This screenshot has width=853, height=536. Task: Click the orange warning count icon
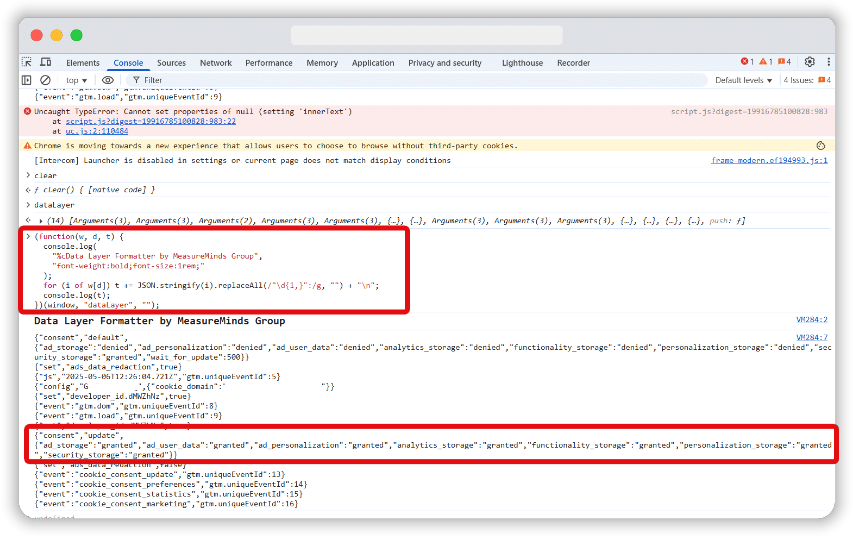click(765, 61)
